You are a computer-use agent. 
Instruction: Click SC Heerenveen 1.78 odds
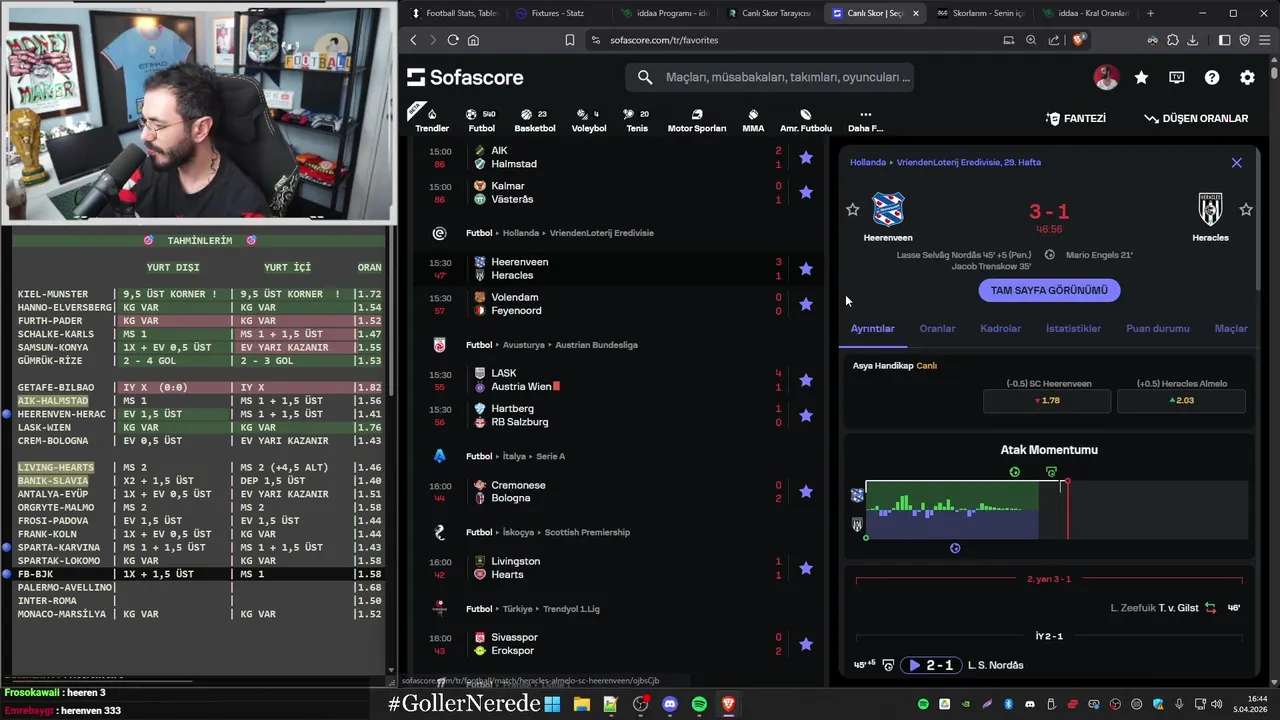(x=1047, y=400)
